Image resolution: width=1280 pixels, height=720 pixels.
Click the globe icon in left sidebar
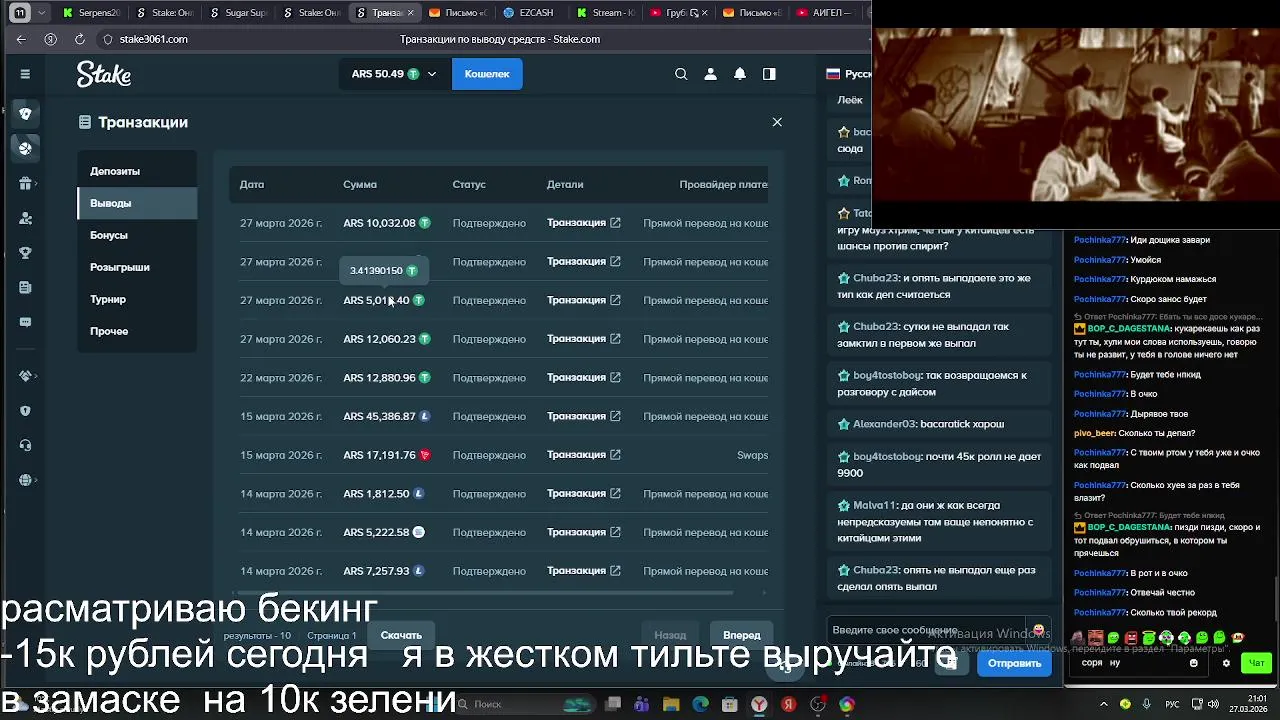25,481
